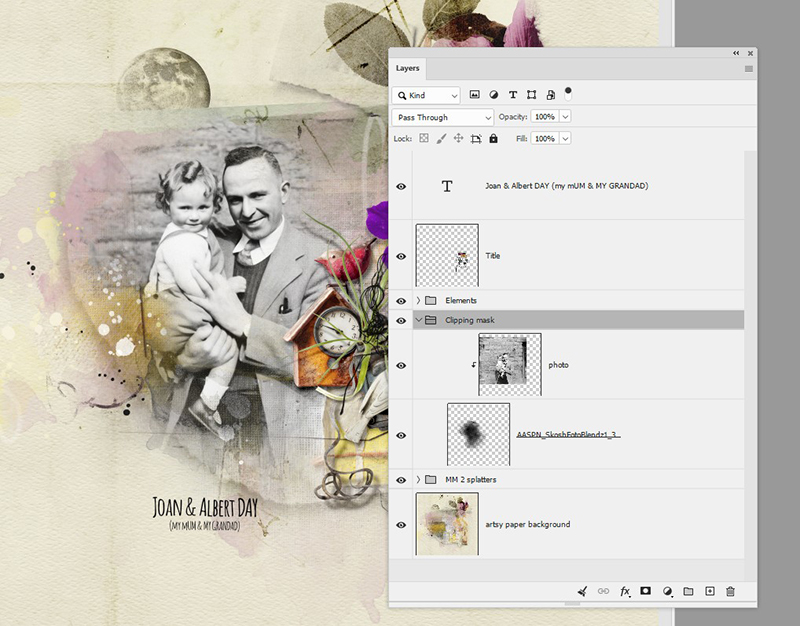The width and height of the screenshot is (800, 626).
Task: Click the 'Opacity:' label
Action: tap(513, 117)
